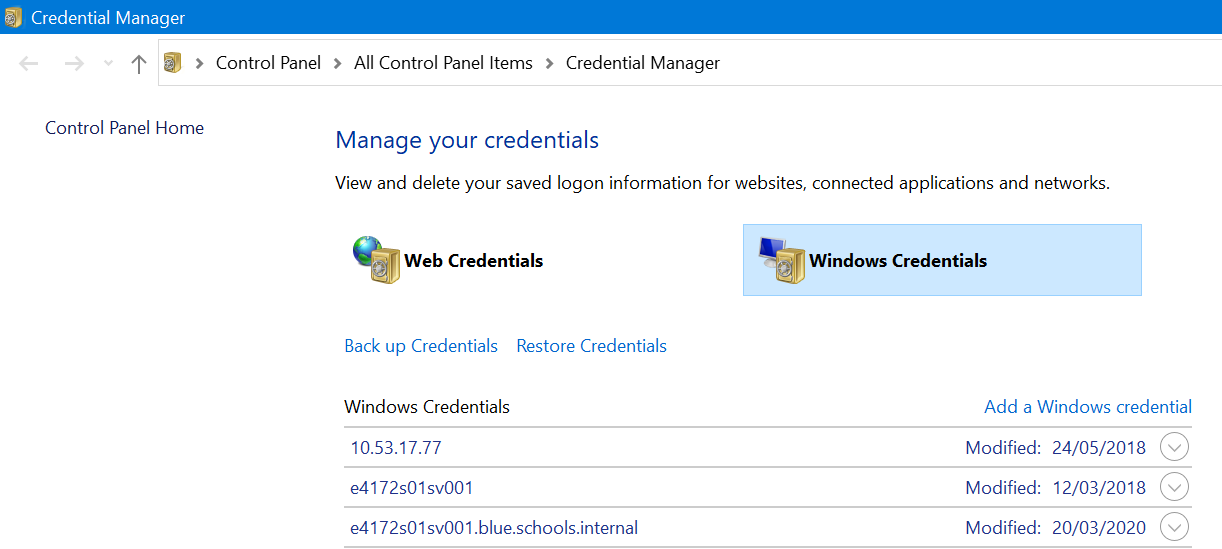Expand the 10.53.17.77 credential entry
The width and height of the screenshot is (1222, 549).
1174,448
